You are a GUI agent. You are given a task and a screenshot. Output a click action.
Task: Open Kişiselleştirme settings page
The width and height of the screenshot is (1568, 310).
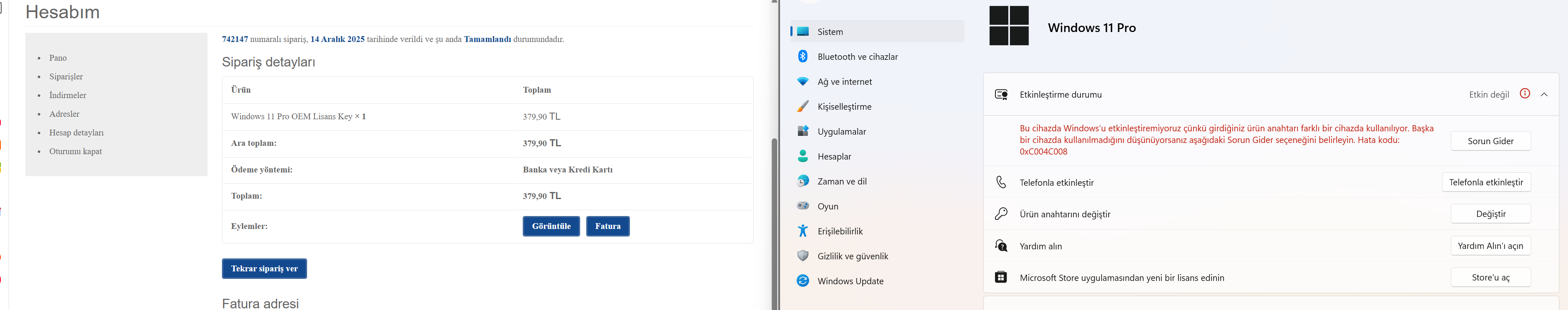[876, 106]
